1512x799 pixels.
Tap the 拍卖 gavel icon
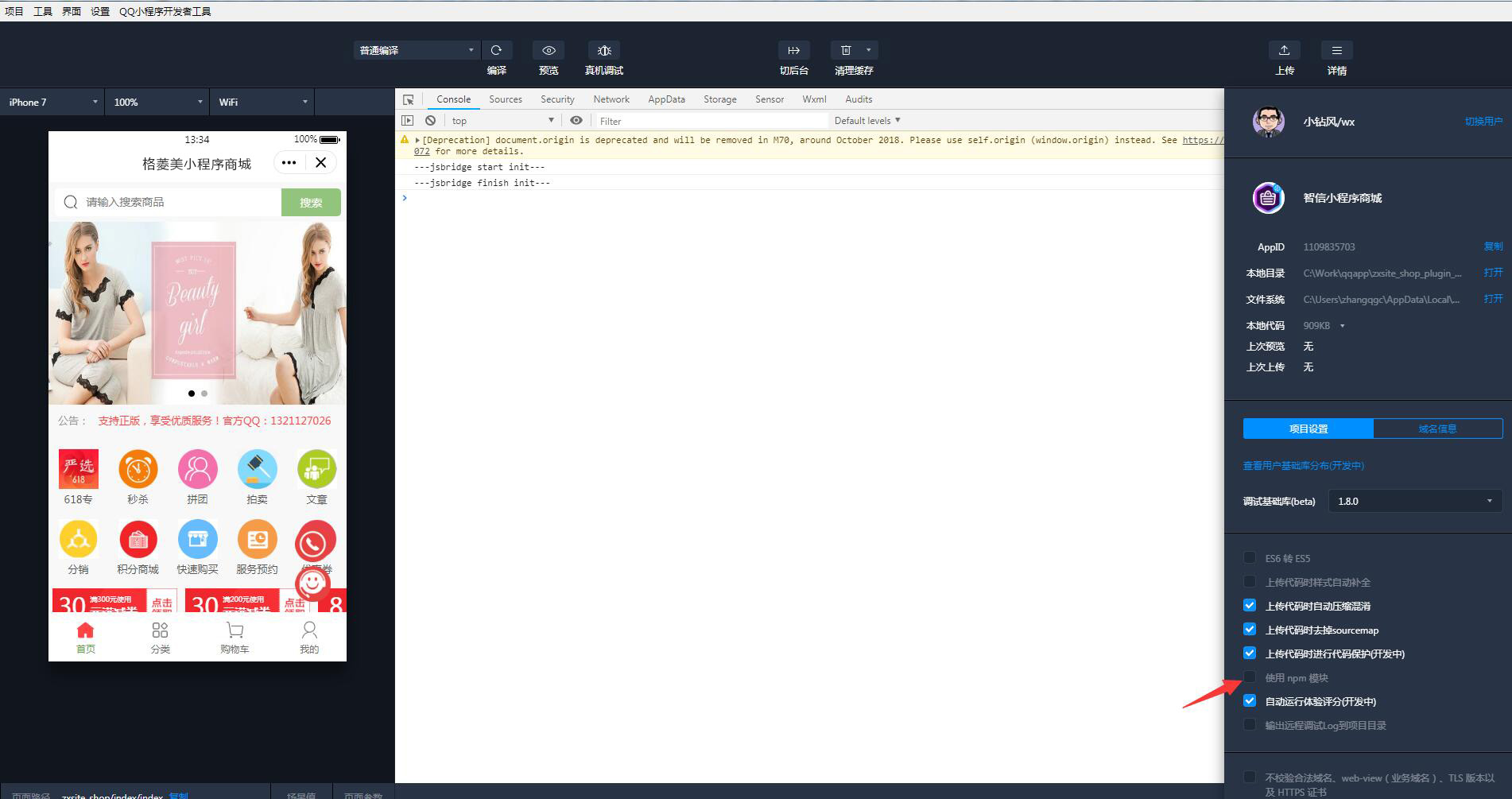[258, 469]
